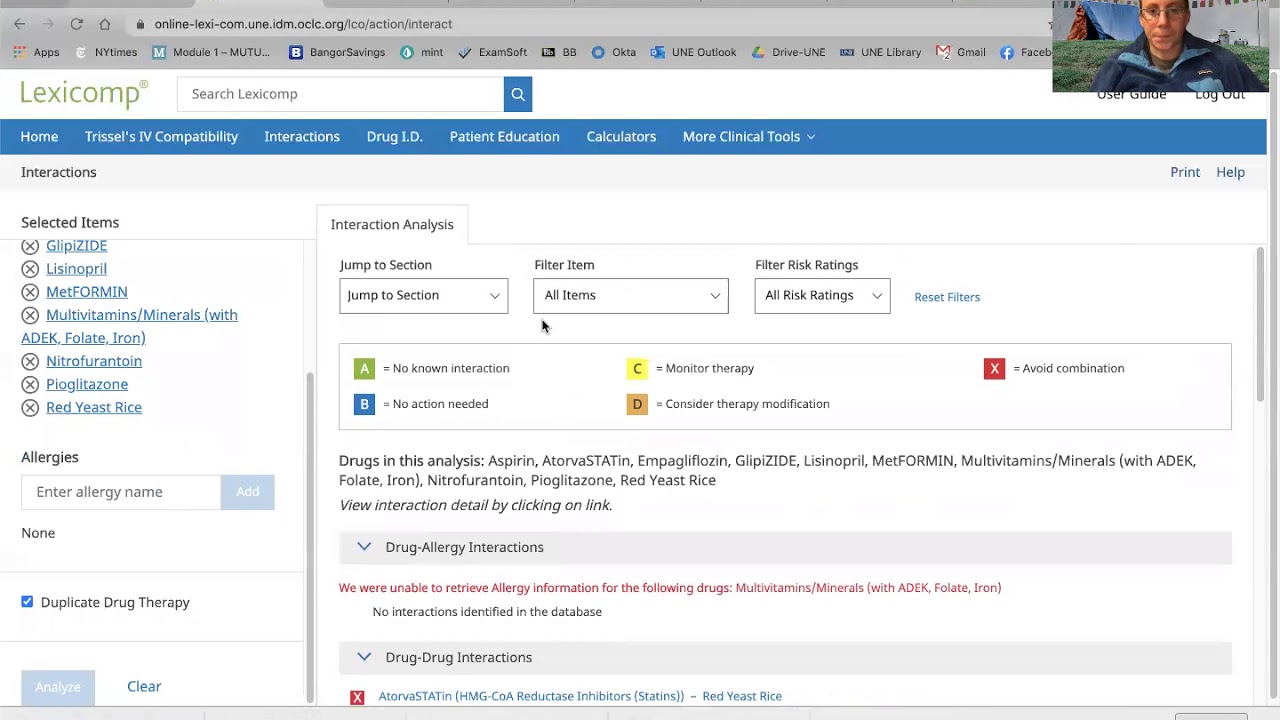This screenshot has height=720, width=1280.
Task: Click the Interaction Analysis panel scrollbar
Action: [x=1260, y=325]
